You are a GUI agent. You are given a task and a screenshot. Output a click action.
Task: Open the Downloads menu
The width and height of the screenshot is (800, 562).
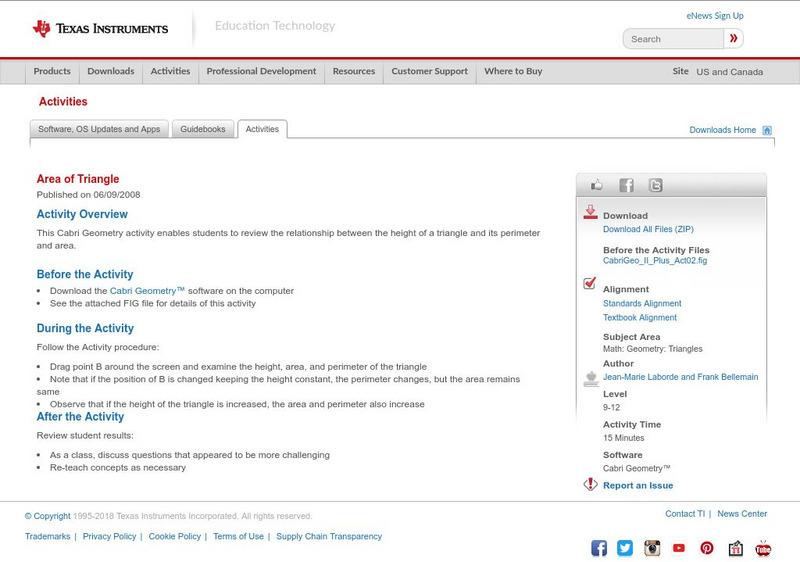tap(111, 71)
